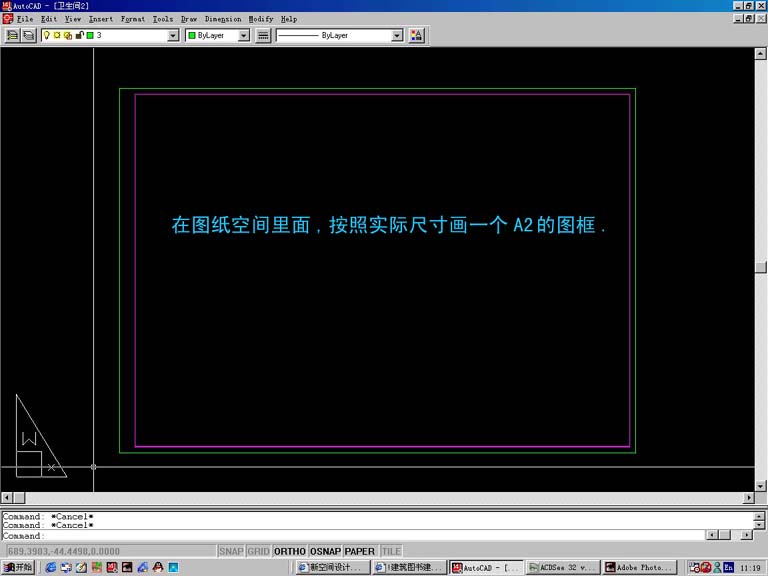Open the Draw menu
This screenshot has height=576, width=768.
[x=189, y=19]
